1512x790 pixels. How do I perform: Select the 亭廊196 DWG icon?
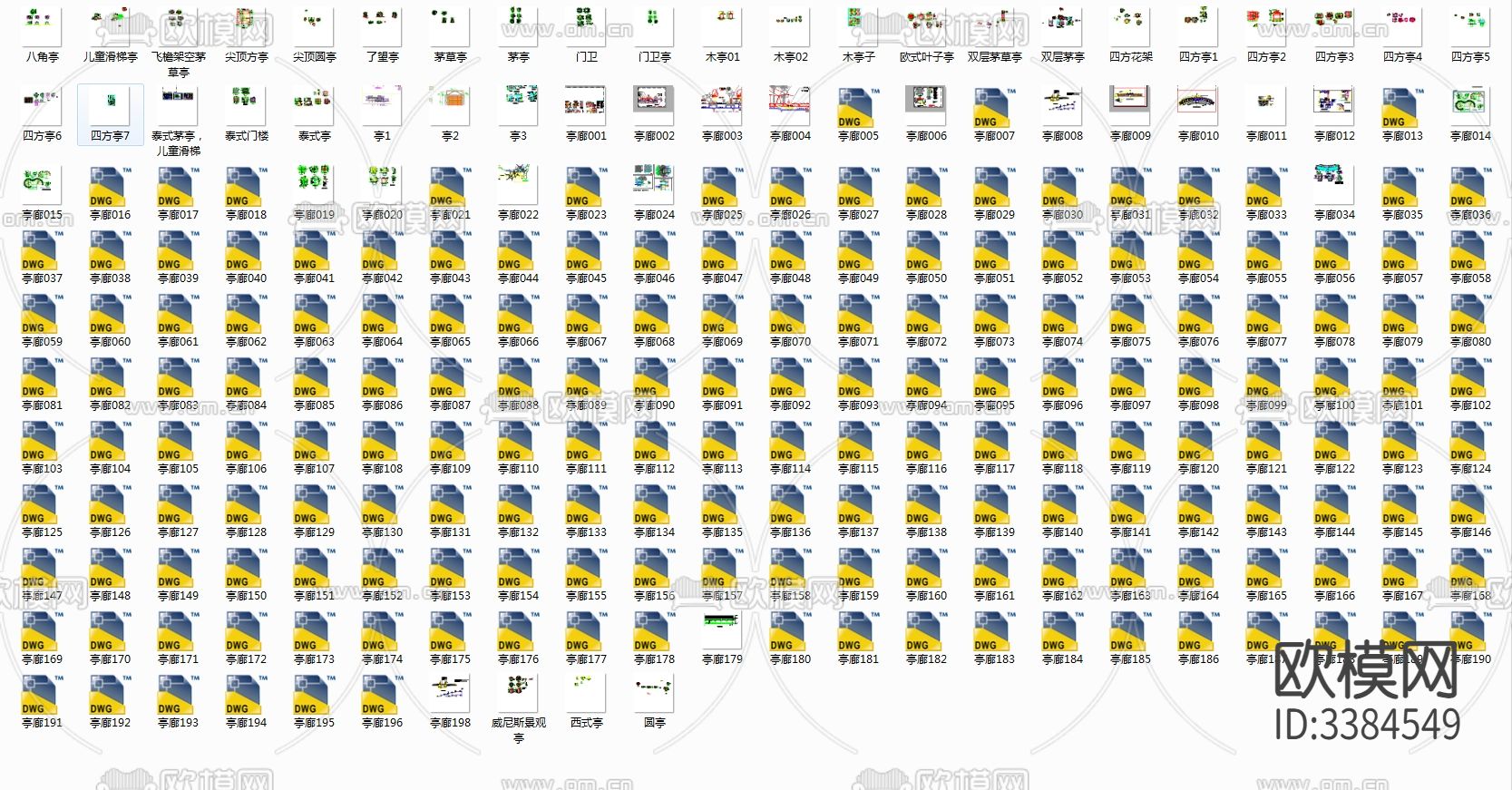click(382, 694)
